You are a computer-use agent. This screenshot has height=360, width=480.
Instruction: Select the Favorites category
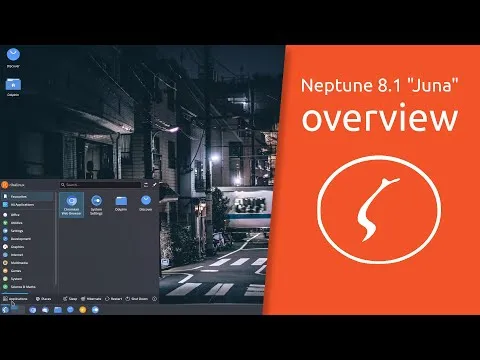(x=28, y=197)
